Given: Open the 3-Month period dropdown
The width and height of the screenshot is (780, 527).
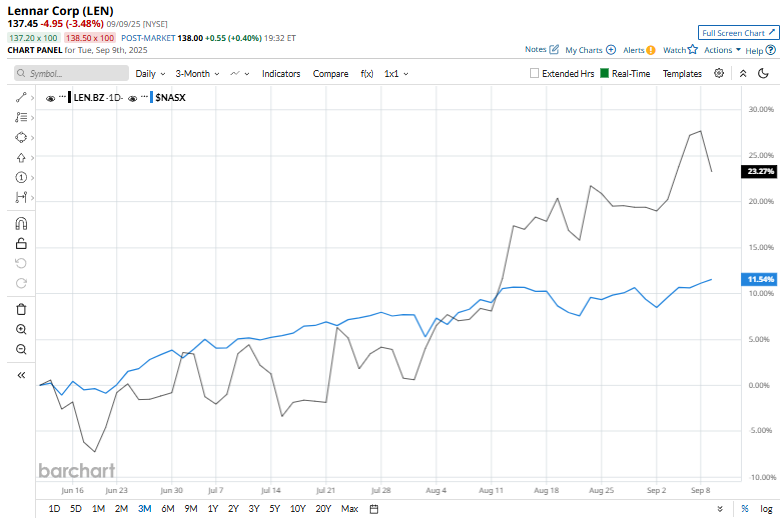Looking at the screenshot, I should click(x=197, y=74).
